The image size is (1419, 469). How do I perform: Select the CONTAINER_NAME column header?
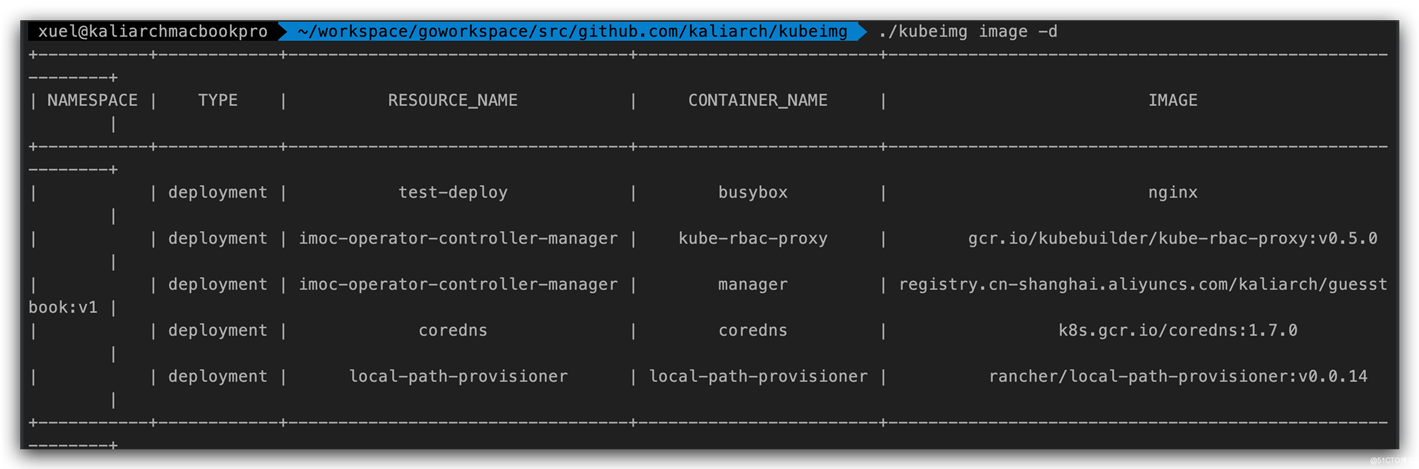(758, 100)
